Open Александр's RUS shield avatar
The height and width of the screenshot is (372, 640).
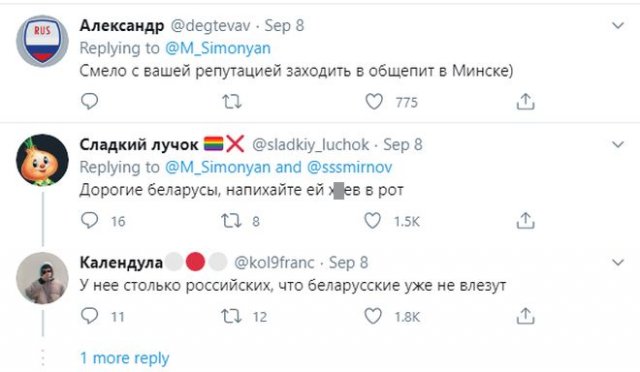tap(42, 41)
